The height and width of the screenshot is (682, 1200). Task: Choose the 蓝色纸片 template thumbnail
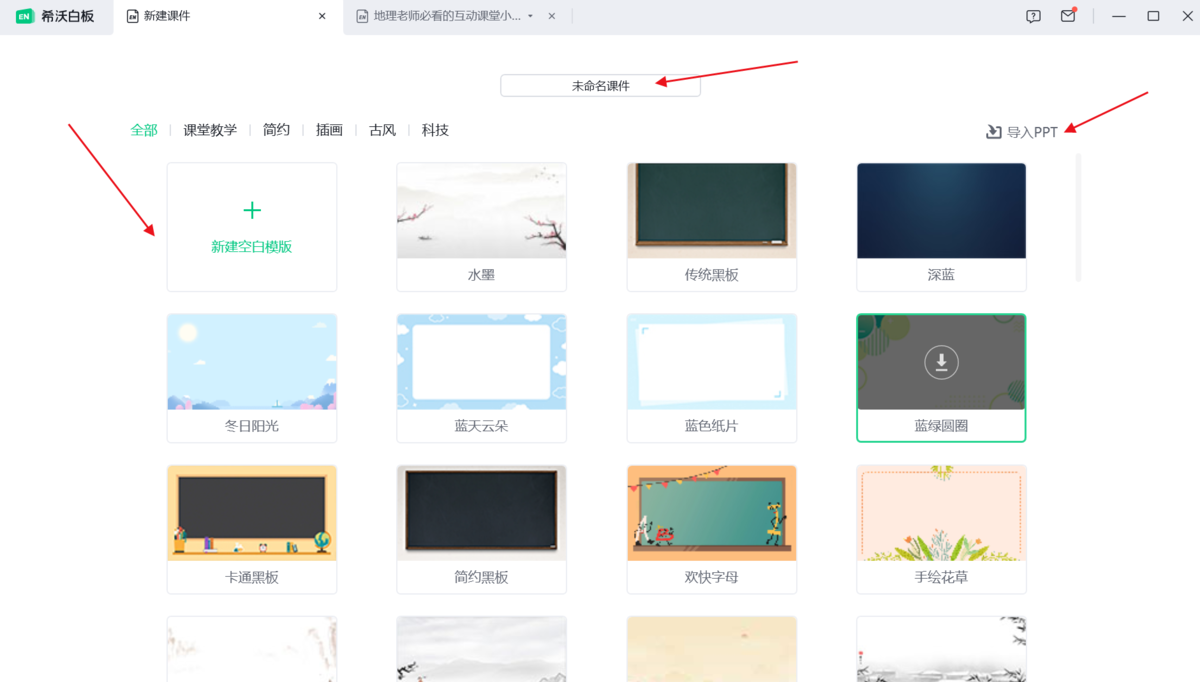tap(712, 362)
